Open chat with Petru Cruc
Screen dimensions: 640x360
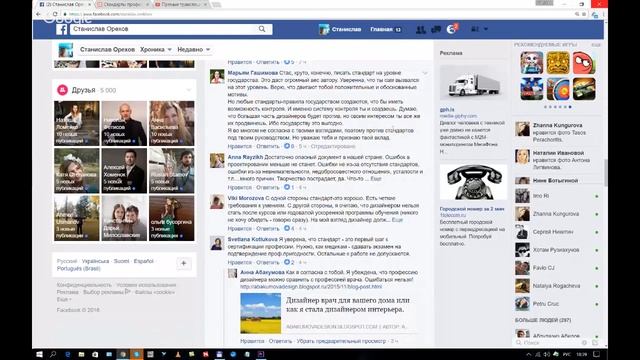[557, 304]
